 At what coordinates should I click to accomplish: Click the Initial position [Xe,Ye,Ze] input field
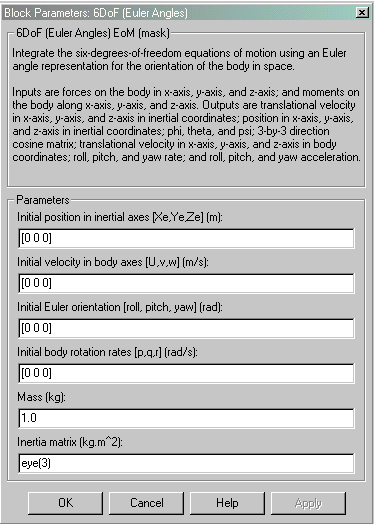pyautogui.click(x=186, y=239)
